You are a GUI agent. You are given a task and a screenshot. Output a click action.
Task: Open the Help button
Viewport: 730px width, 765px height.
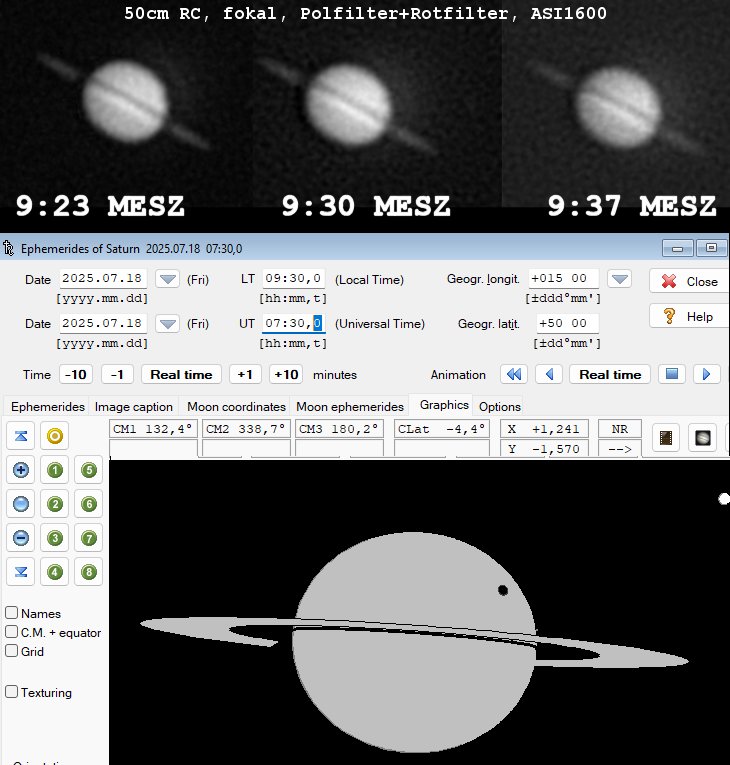pos(686,316)
